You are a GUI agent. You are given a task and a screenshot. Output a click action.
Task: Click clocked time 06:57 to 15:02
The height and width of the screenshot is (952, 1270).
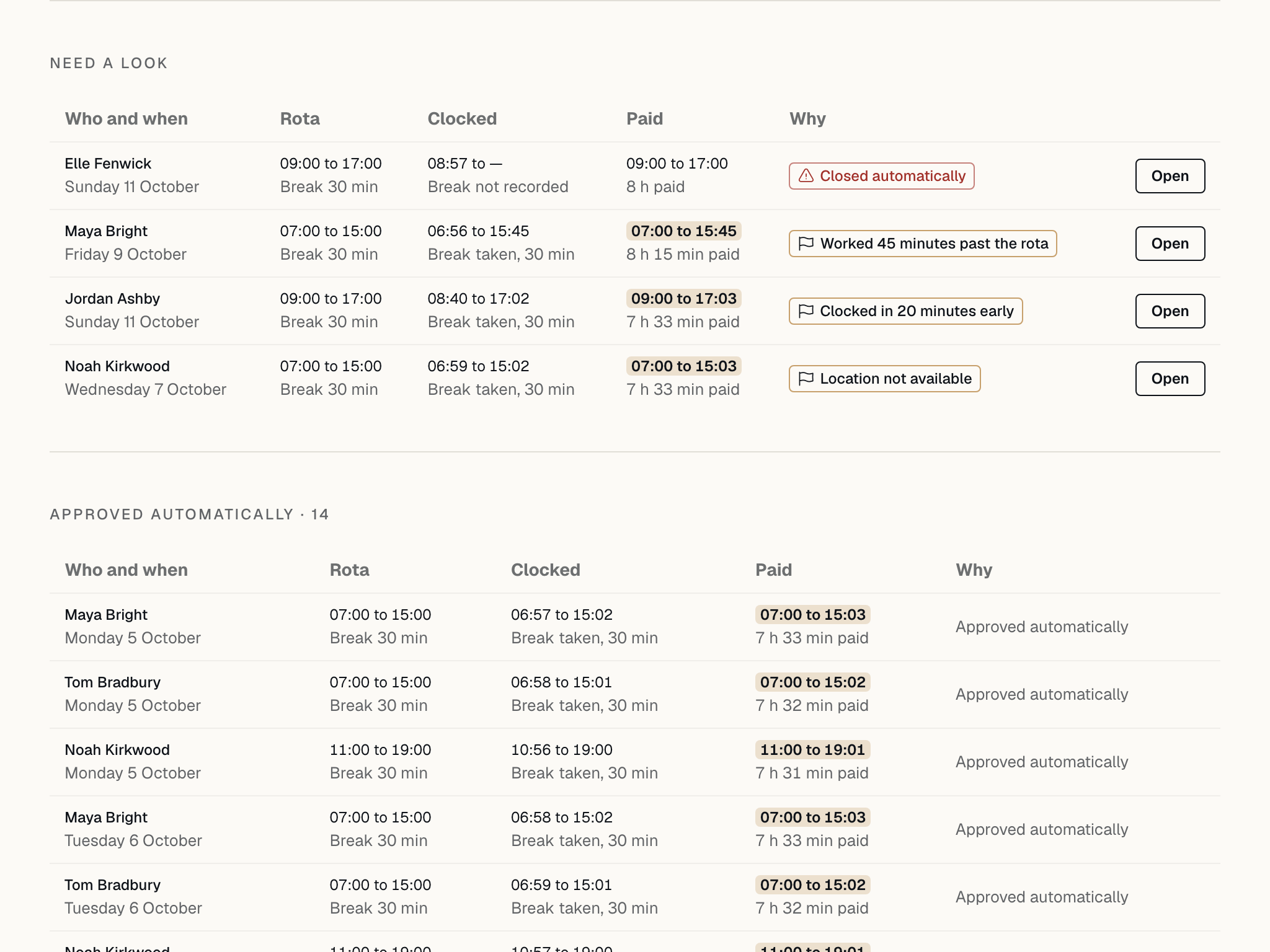pos(561,615)
